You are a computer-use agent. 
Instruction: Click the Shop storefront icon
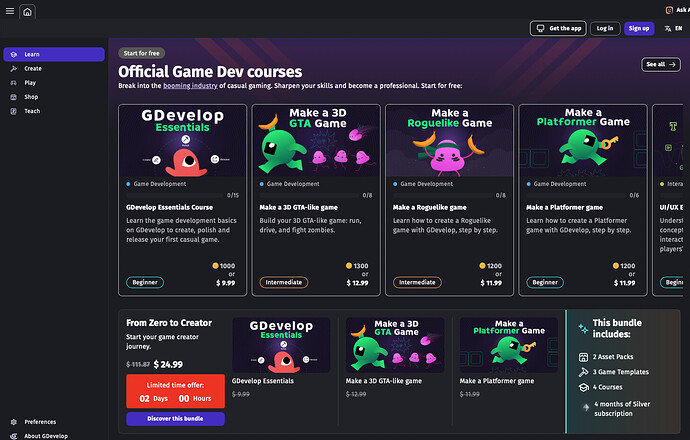(14, 97)
